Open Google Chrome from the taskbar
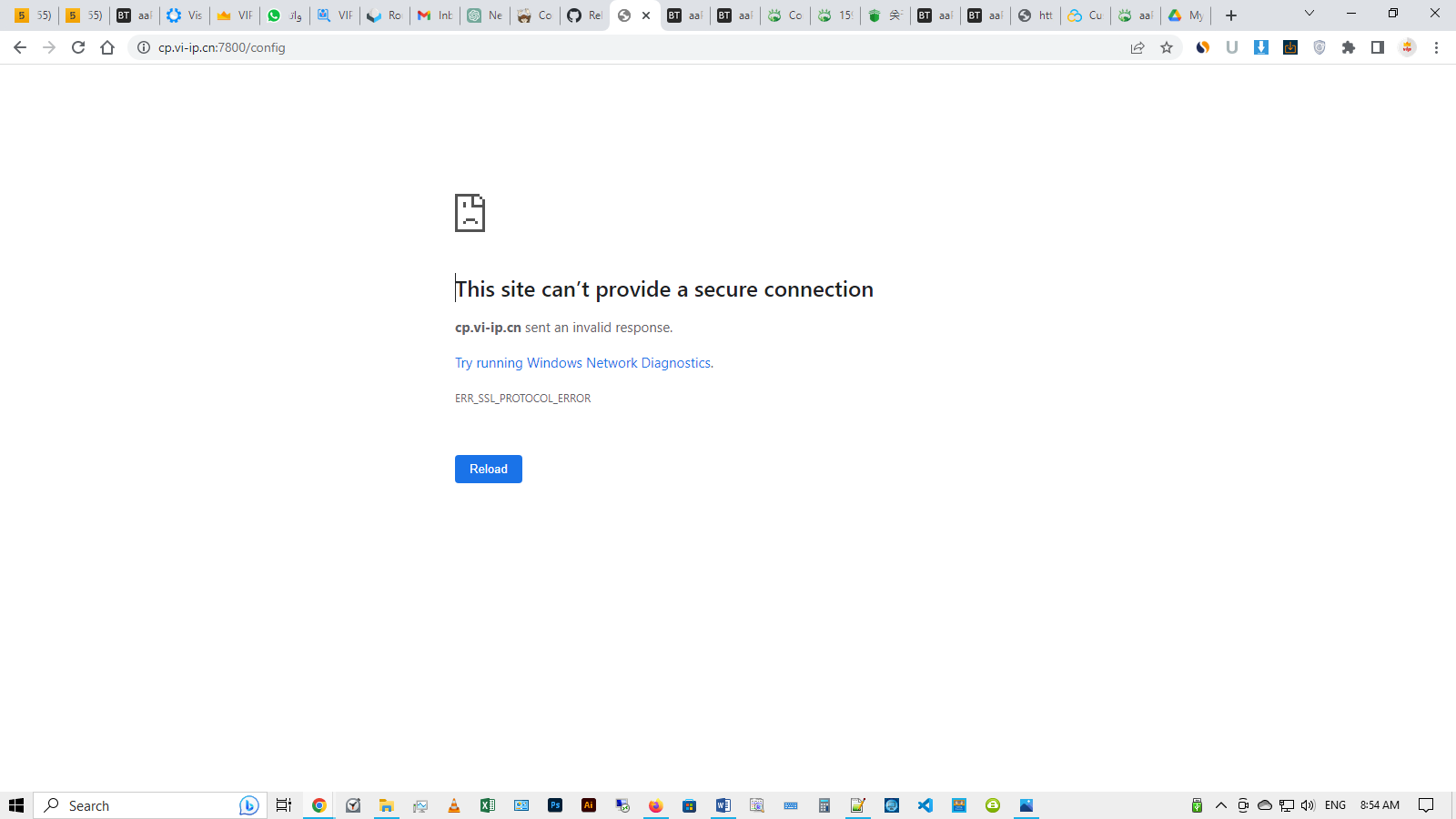 318,805
